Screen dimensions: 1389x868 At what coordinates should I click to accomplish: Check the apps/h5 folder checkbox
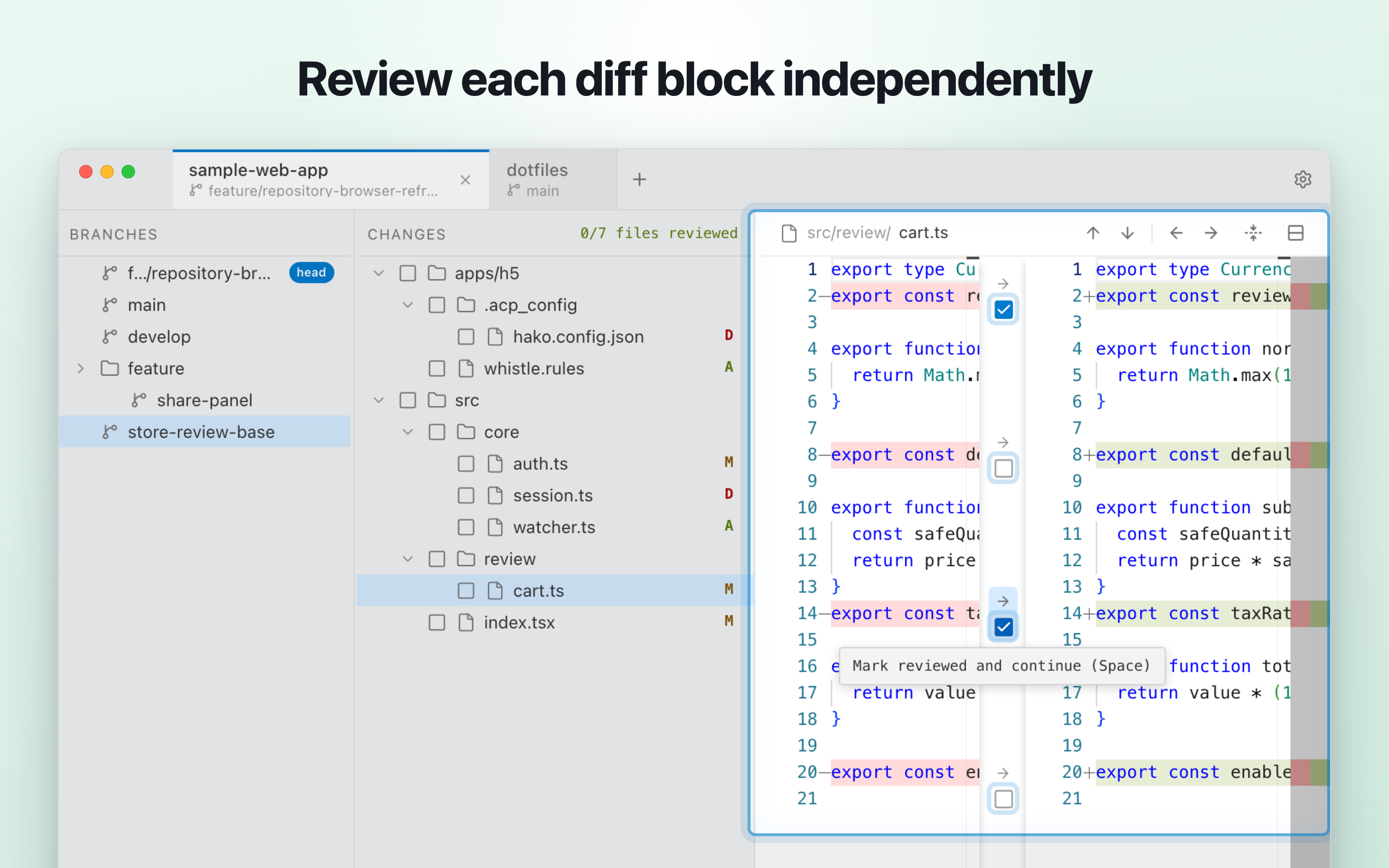(408, 273)
